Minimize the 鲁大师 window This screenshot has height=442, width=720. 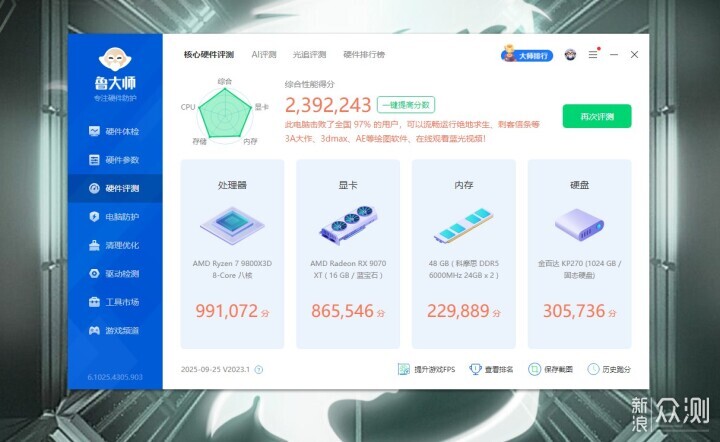[614, 55]
